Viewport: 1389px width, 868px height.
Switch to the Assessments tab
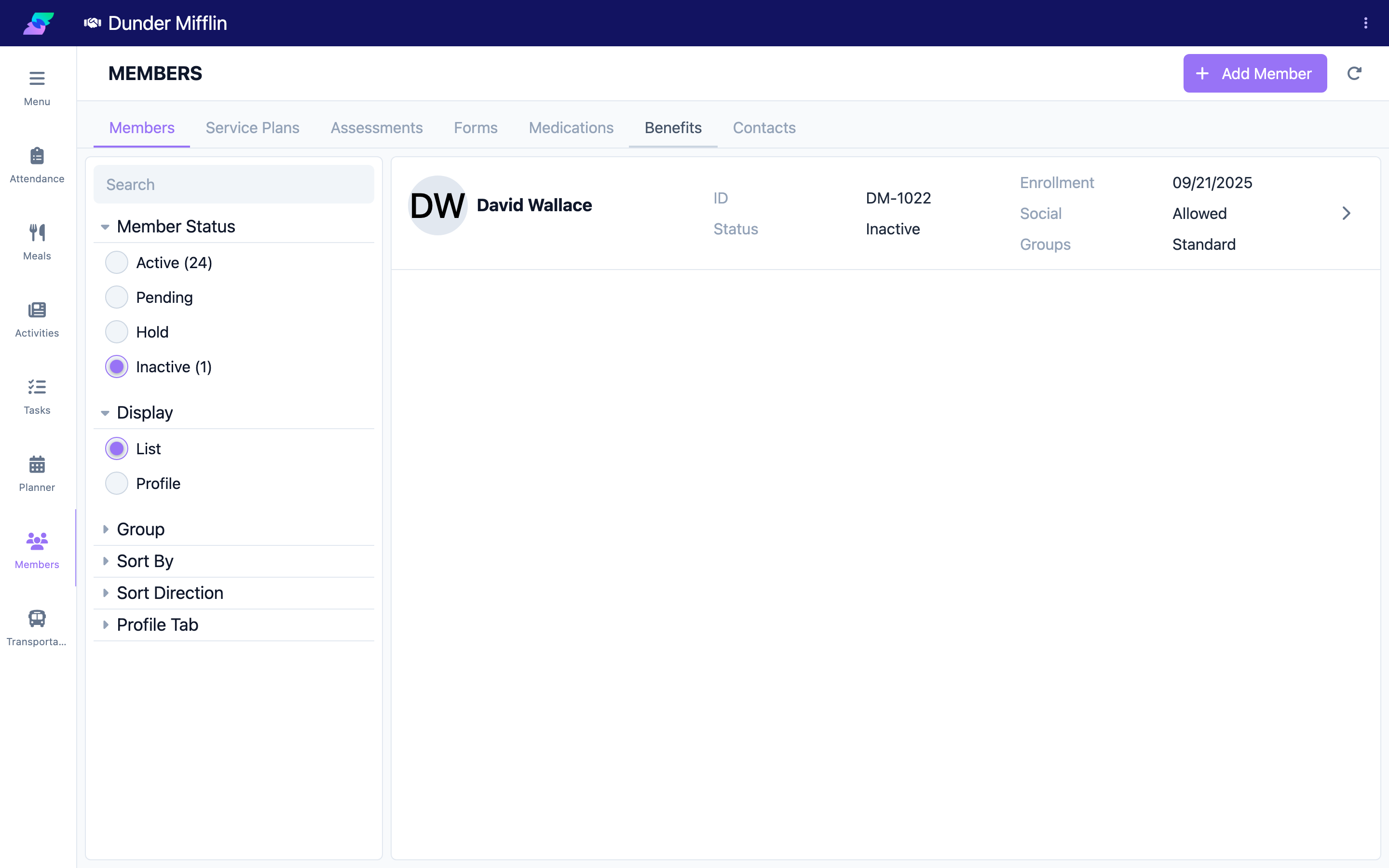[x=377, y=127]
